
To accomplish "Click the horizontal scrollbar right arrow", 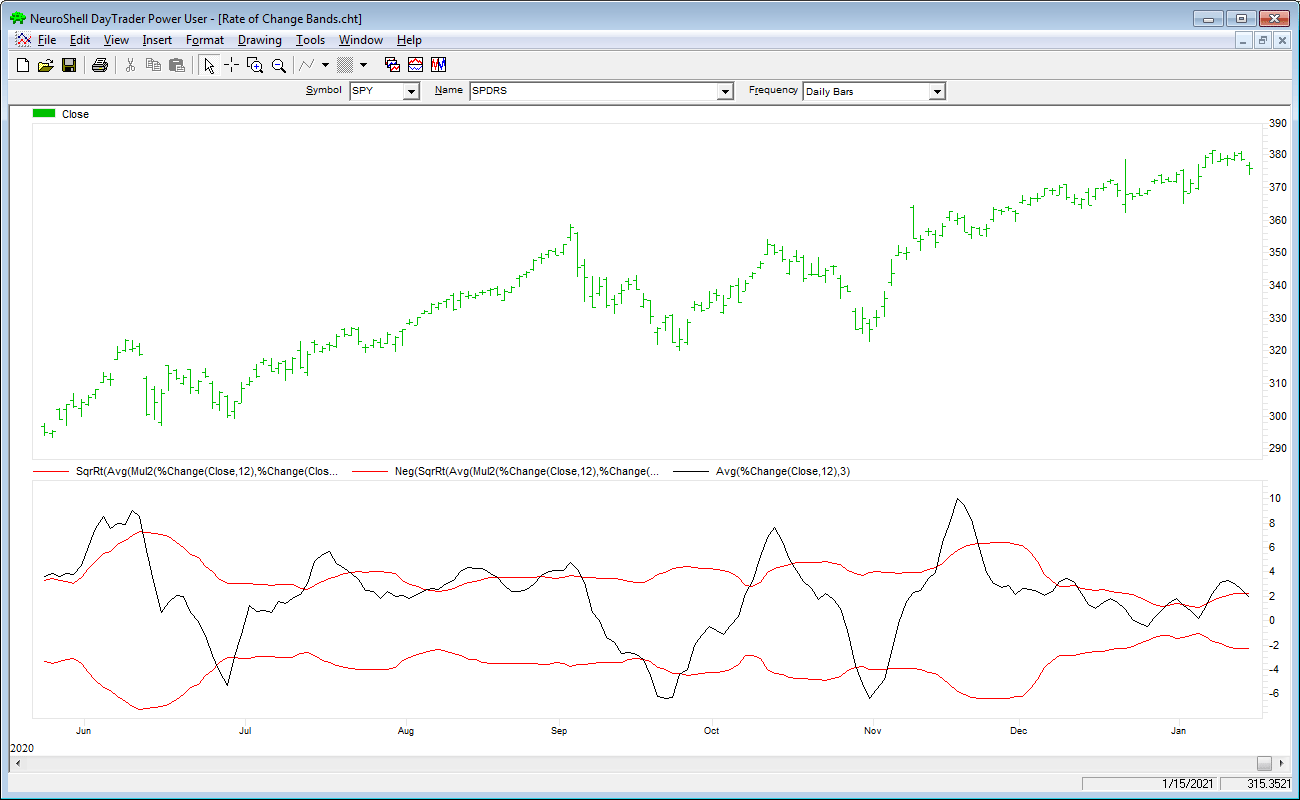I will 1279,764.
